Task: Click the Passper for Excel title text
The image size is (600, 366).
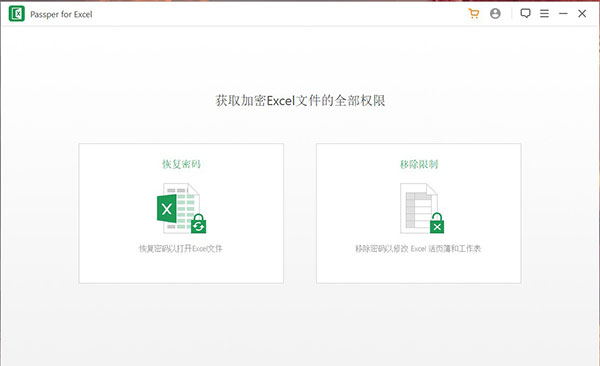Action: click(61, 15)
